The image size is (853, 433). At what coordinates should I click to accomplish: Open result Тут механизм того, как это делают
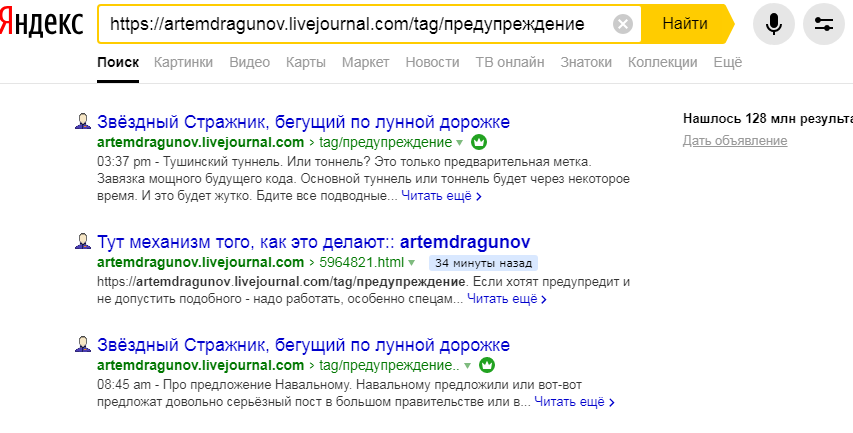coord(314,242)
